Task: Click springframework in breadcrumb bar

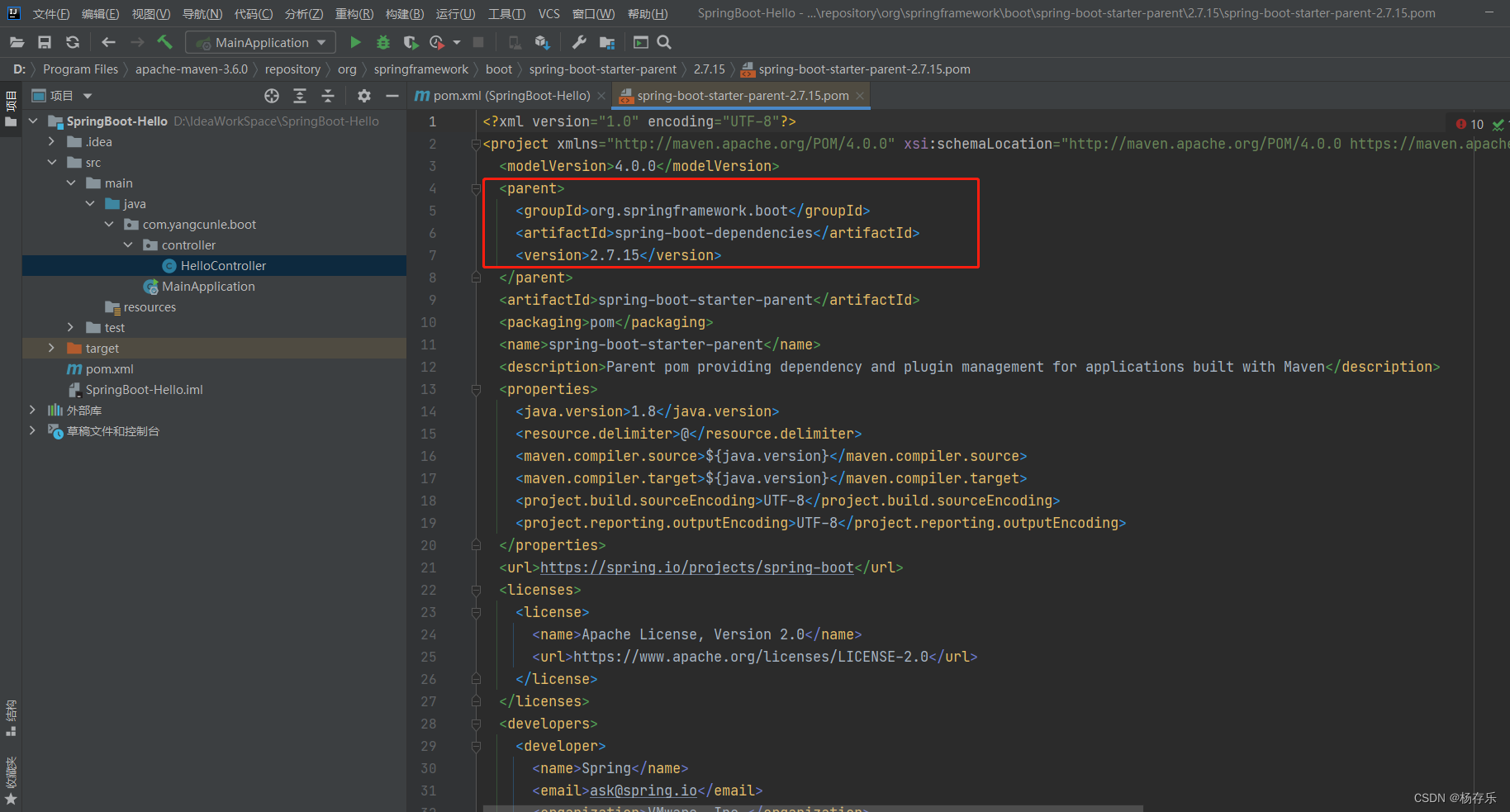Action: click(421, 69)
